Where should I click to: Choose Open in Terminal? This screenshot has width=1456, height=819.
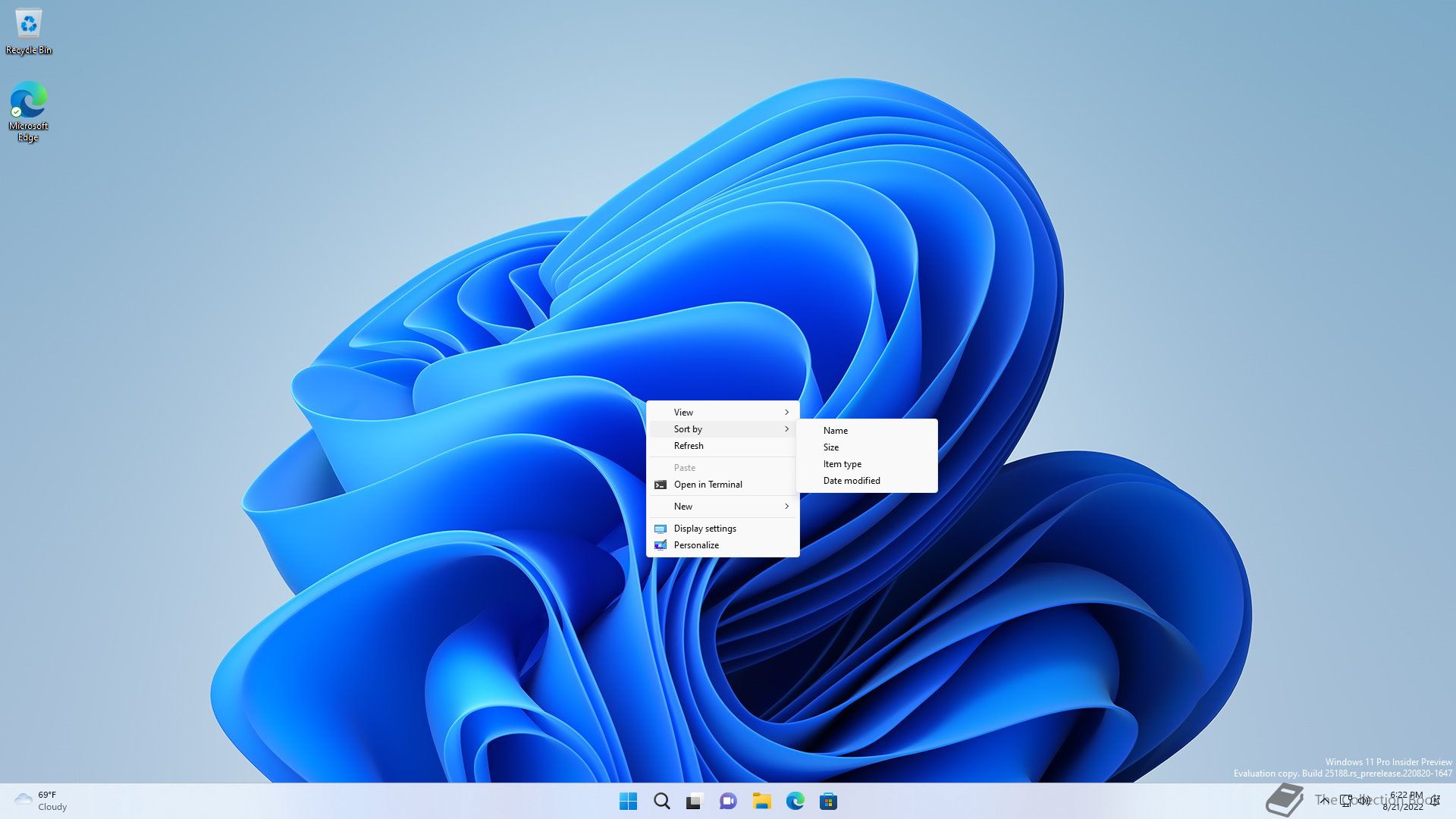pyautogui.click(x=723, y=485)
